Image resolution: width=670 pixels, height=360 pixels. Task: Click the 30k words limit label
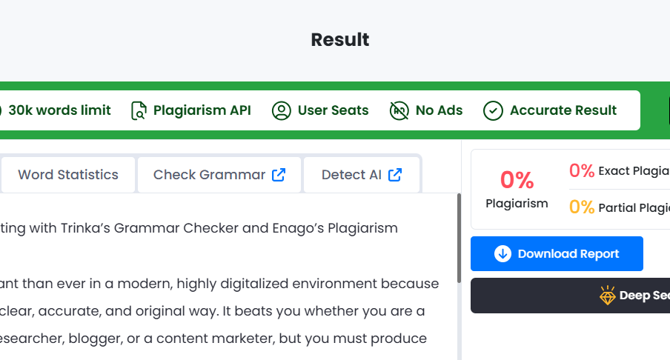59,111
